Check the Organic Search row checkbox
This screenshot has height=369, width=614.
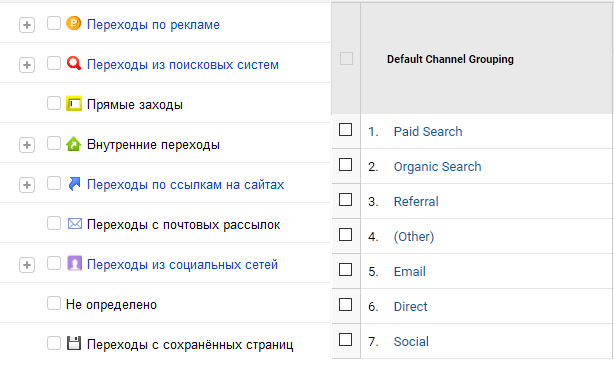pos(345,165)
